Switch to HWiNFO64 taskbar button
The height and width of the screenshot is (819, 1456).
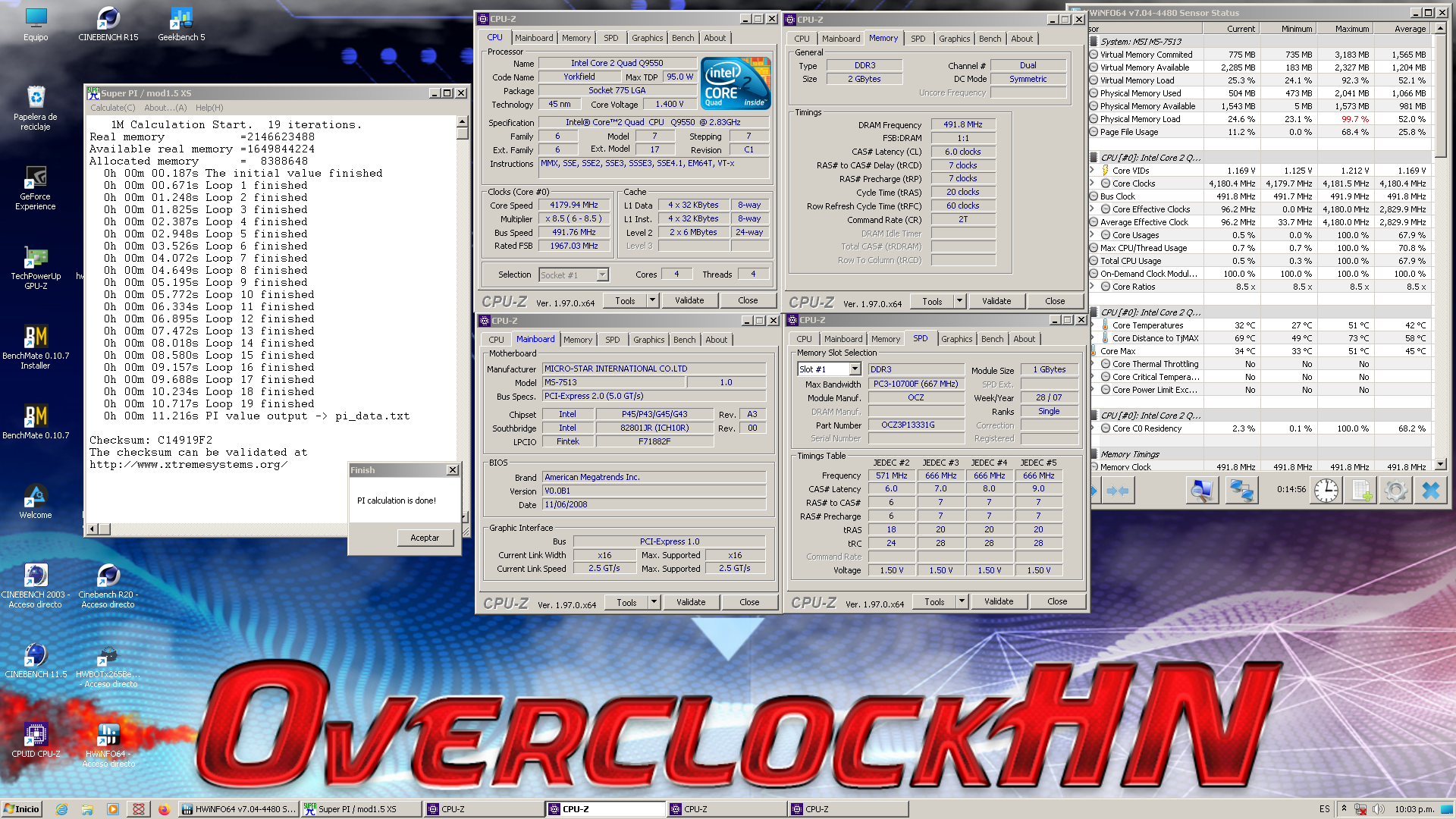coord(239,809)
